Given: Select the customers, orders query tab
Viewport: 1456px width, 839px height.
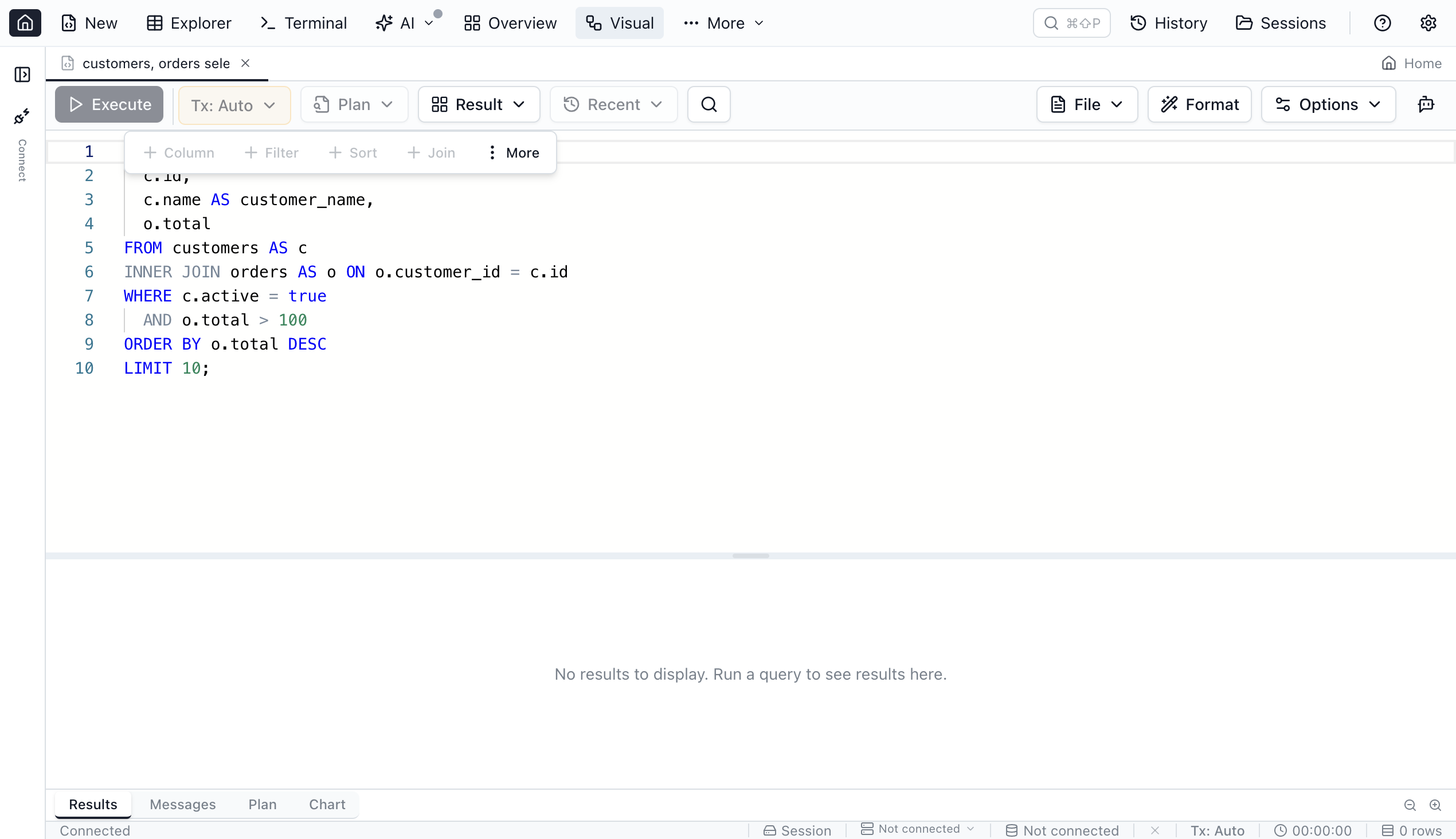Looking at the screenshot, I should pyautogui.click(x=155, y=64).
